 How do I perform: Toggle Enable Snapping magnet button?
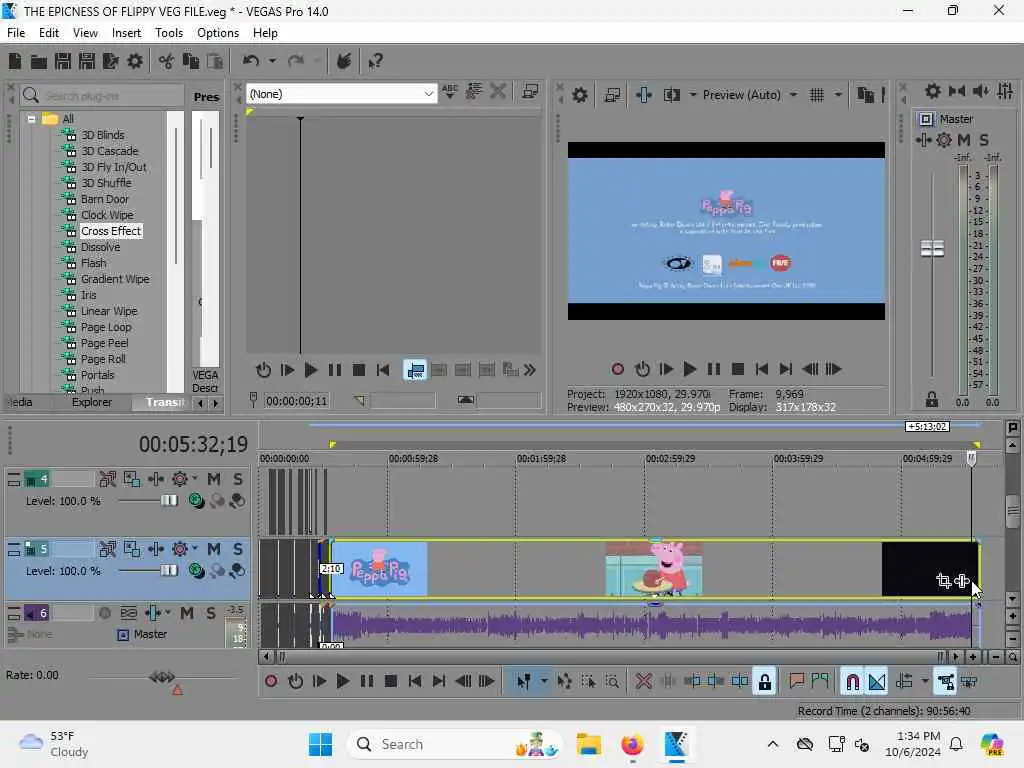(x=852, y=682)
